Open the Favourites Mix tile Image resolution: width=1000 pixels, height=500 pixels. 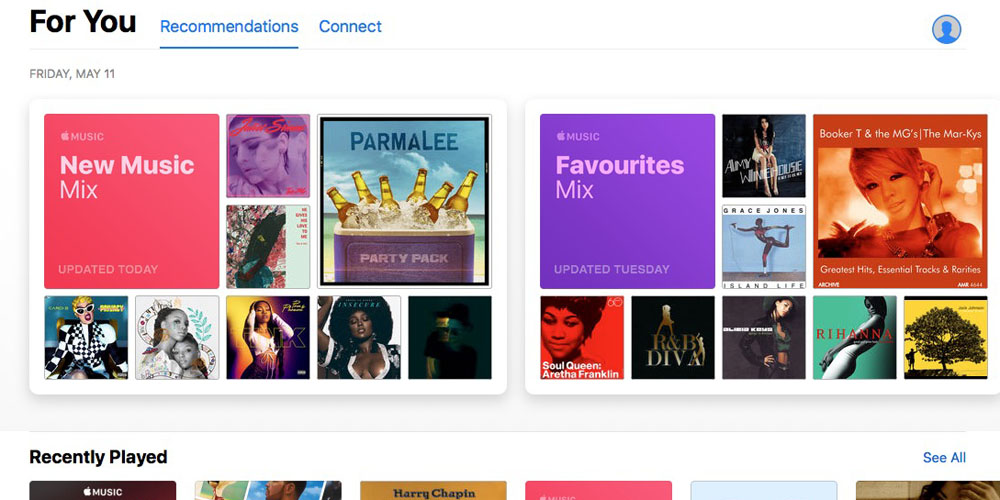[x=628, y=202]
